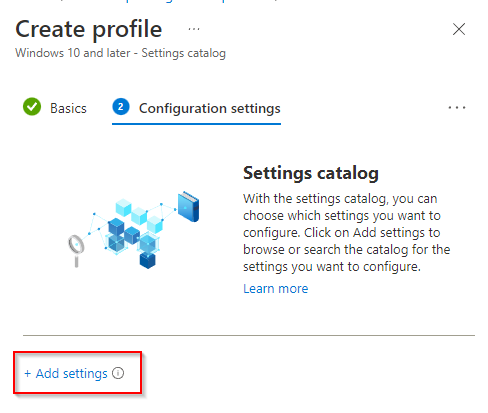Click the magnifying glass in the illustration

point(76,250)
